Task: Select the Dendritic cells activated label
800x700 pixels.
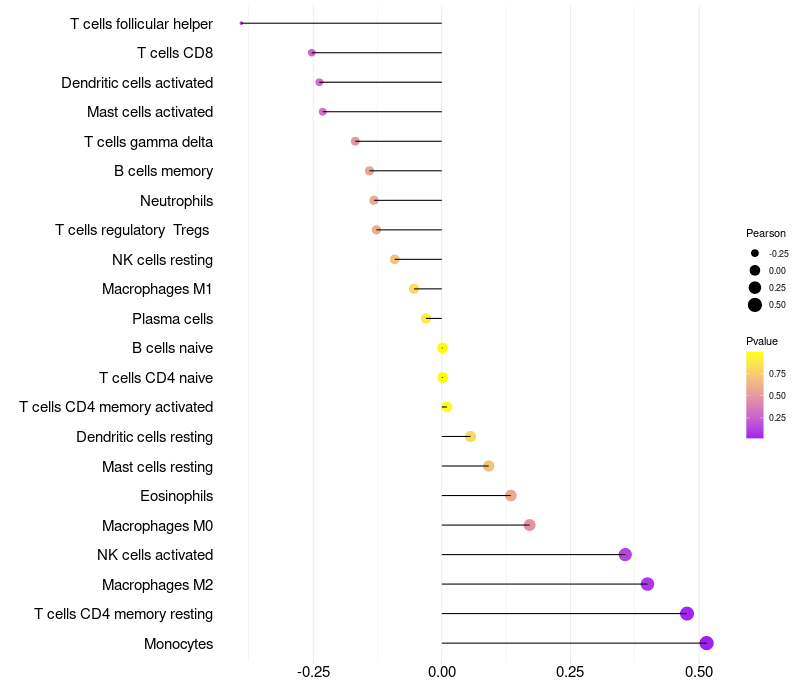Action: [137, 82]
